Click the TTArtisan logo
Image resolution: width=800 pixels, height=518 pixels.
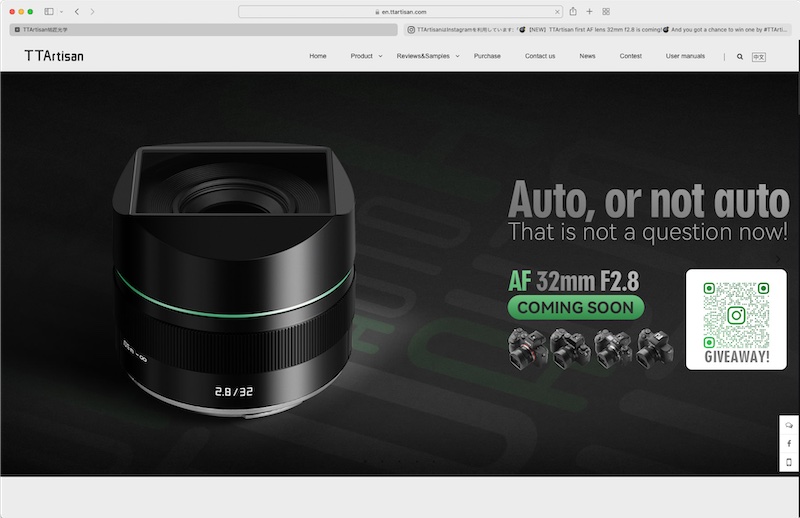(54, 56)
